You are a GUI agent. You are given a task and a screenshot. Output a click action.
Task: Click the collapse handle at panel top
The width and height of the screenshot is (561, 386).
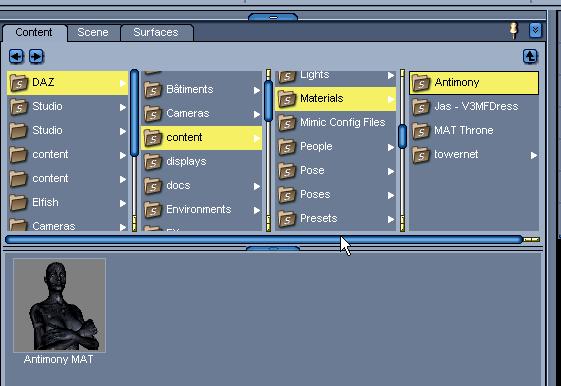[273, 17]
